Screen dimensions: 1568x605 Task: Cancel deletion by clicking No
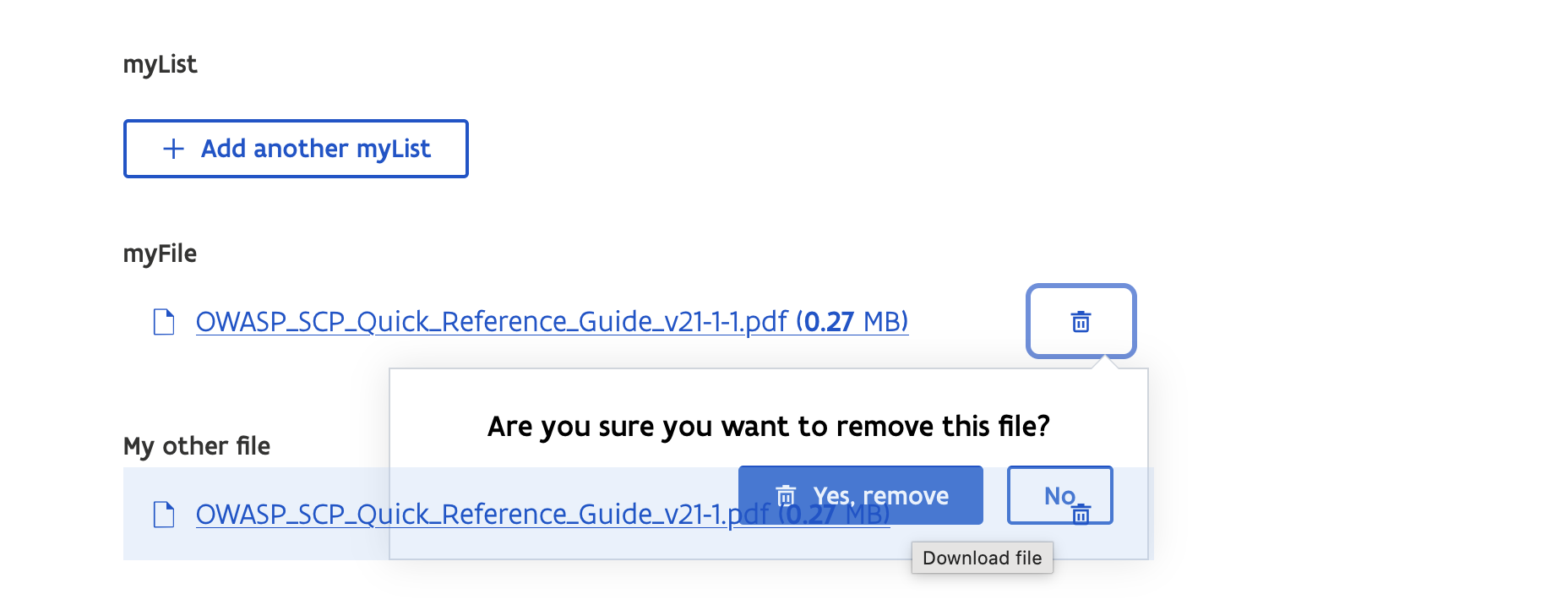point(1059,495)
